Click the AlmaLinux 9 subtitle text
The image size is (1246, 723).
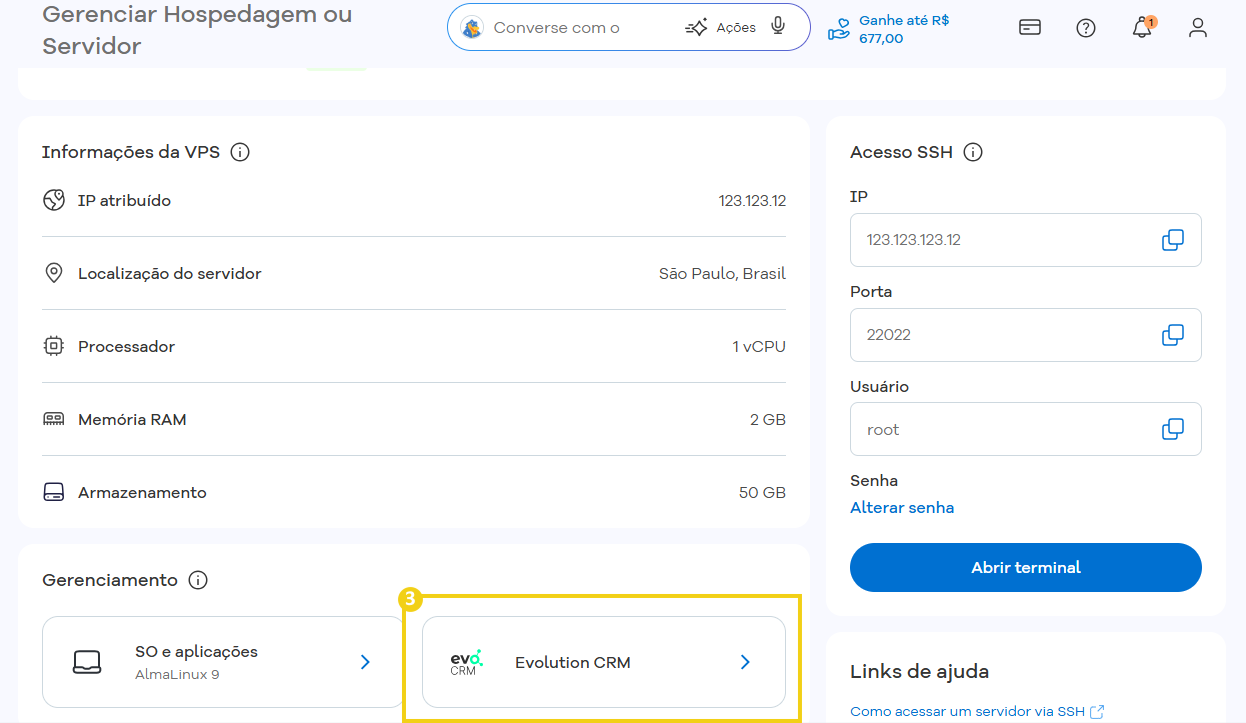point(177,674)
